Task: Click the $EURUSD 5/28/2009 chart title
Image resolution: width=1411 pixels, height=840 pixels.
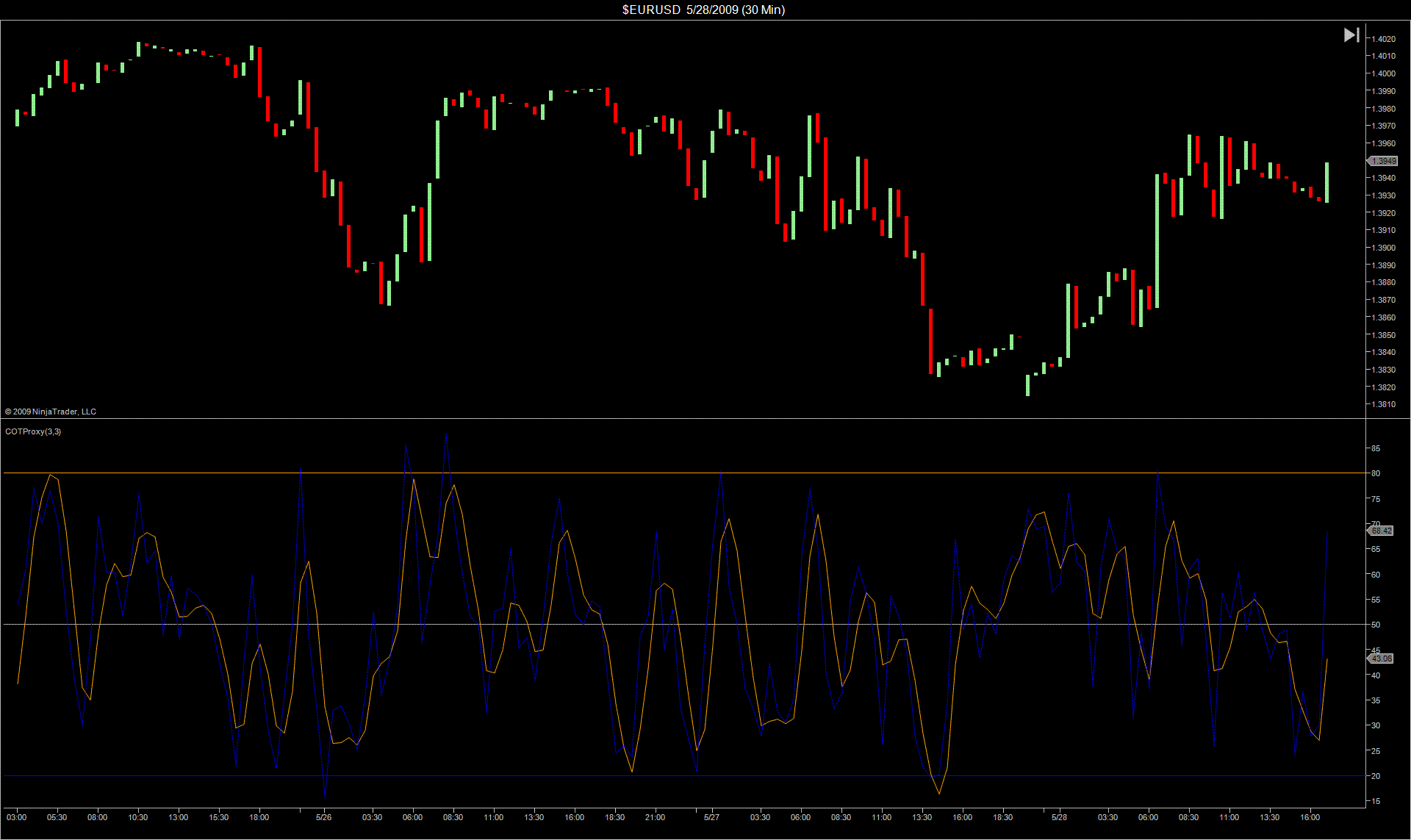Action: click(x=703, y=10)
